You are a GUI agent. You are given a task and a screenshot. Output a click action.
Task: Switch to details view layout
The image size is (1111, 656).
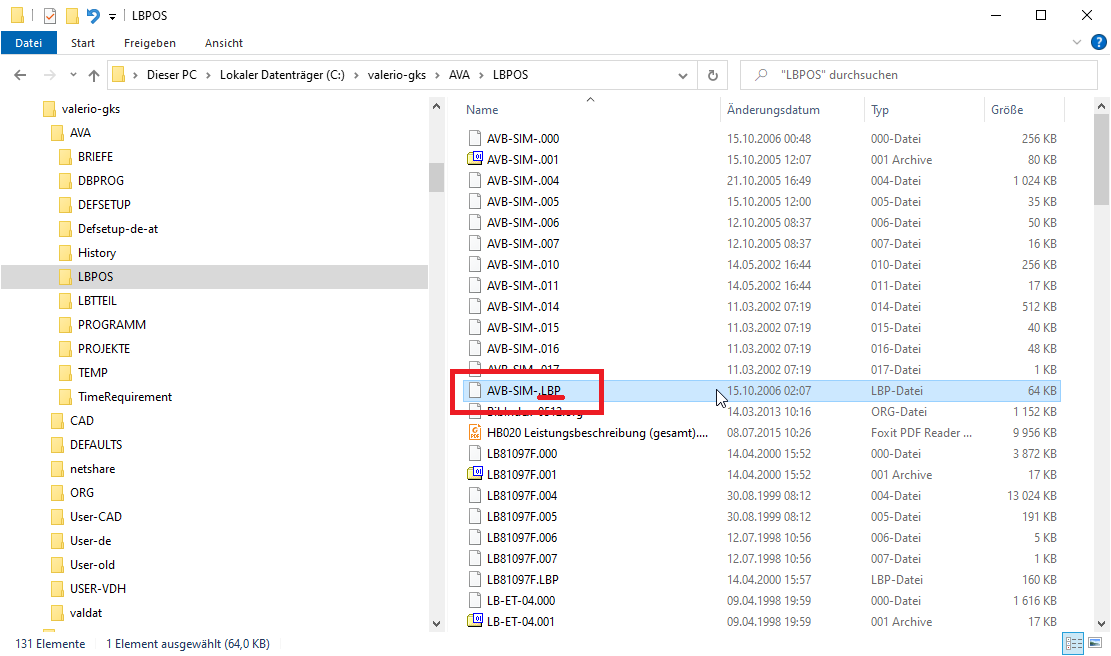(1074, 644)
